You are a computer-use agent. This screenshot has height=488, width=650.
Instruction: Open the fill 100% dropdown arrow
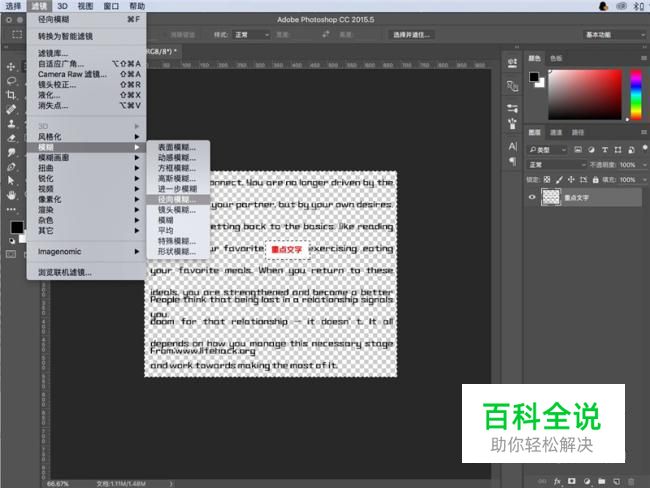click(x=644, y=180)
